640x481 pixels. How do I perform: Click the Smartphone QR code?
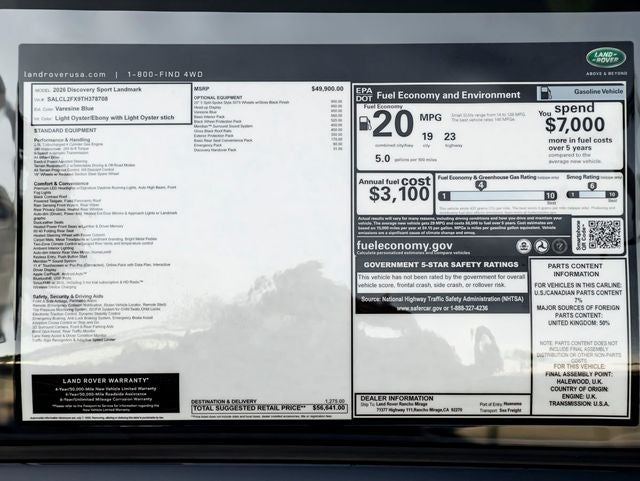pyautogui.click(x=604, y=235)
